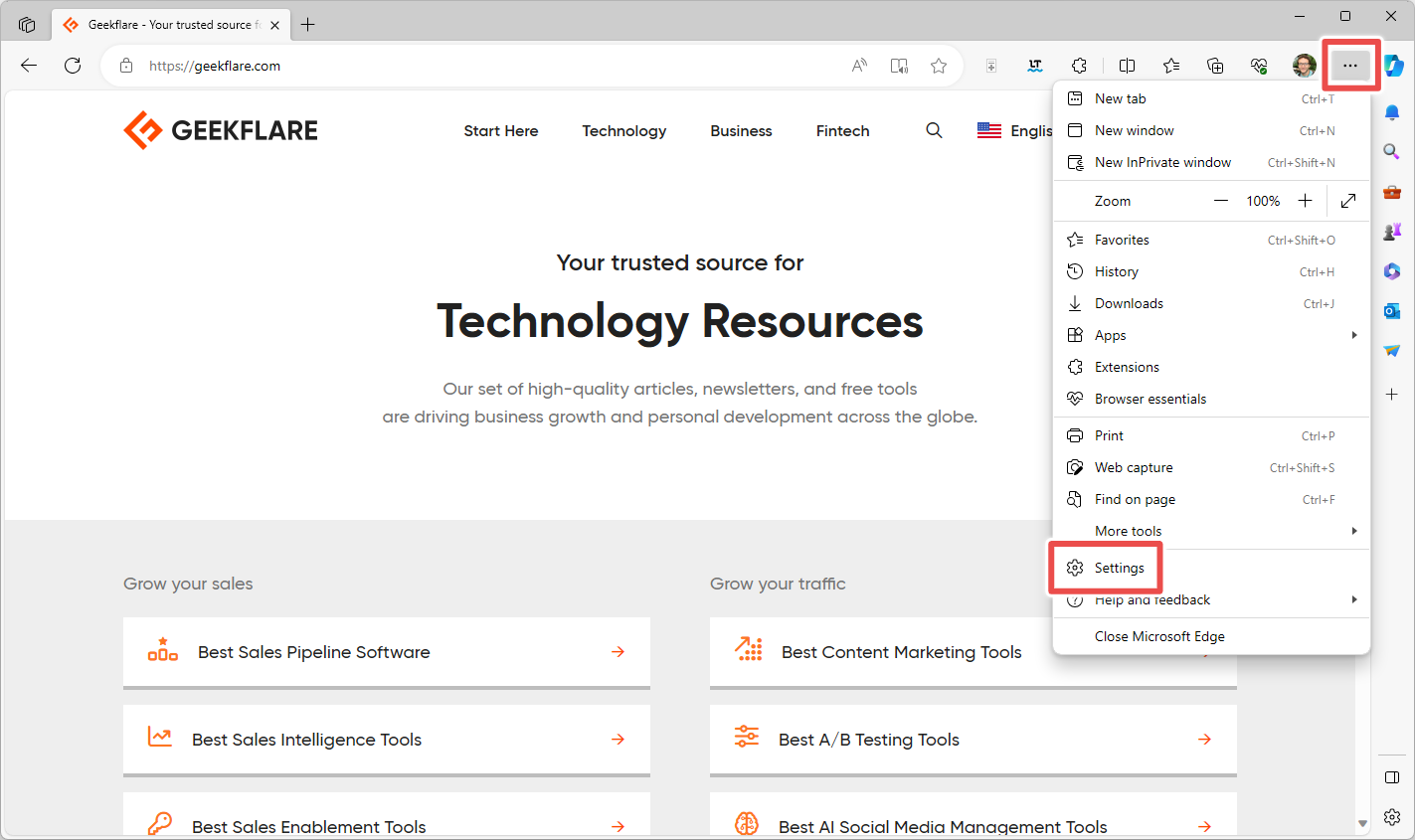Click the Geekflare logo
The image size is (1415, 840).
tap(221, 130)
